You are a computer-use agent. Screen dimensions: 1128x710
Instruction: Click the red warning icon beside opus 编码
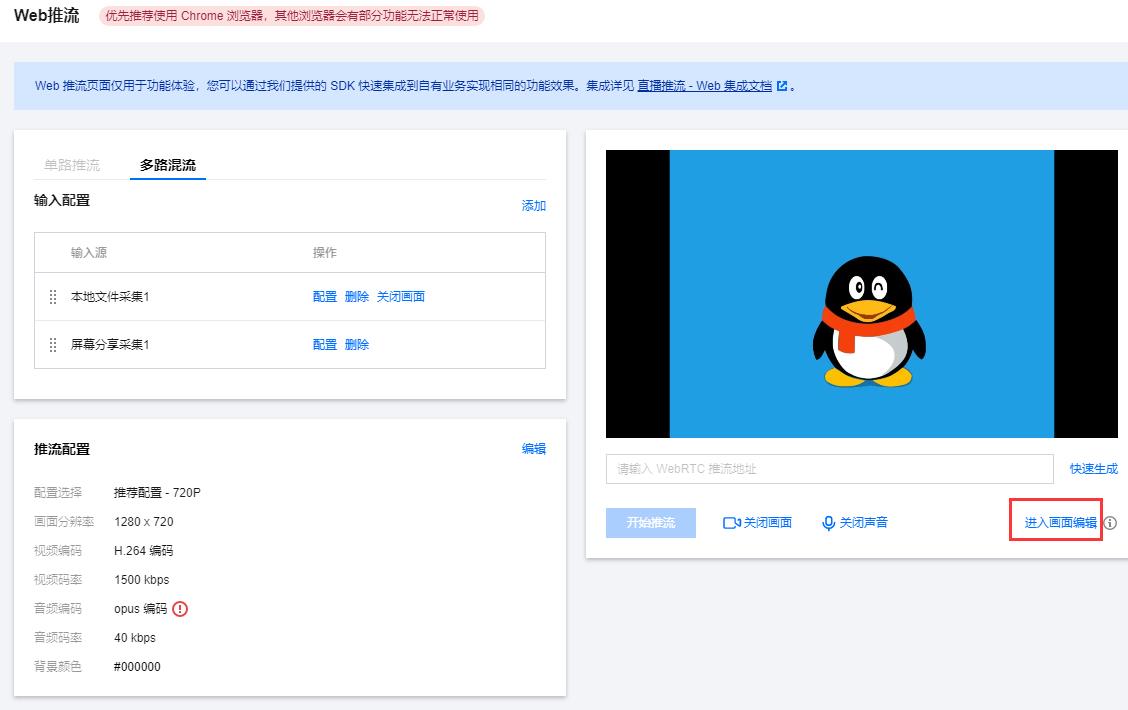(180, 609)
